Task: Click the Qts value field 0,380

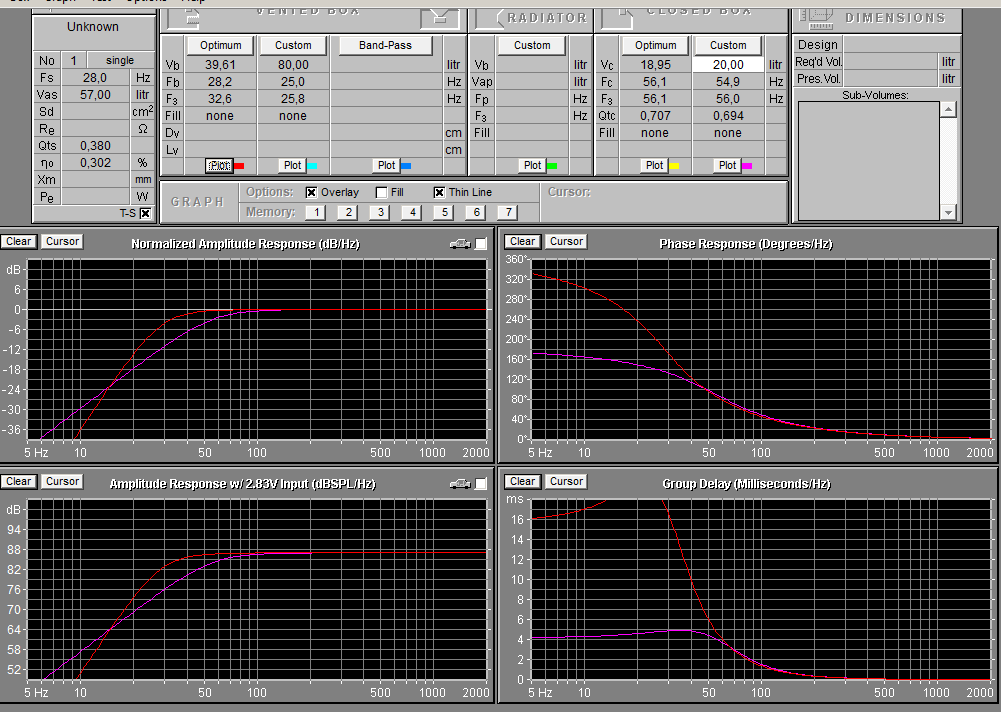Action: tap(94, 146)
